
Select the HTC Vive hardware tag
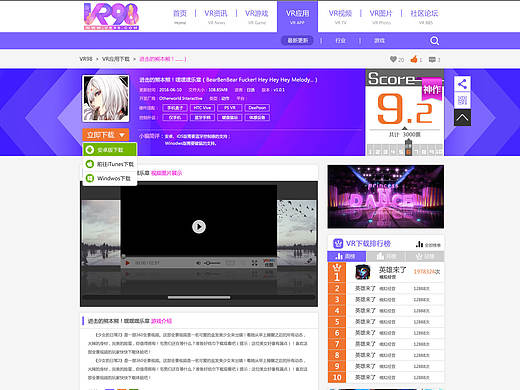click(x=202, y=108)
